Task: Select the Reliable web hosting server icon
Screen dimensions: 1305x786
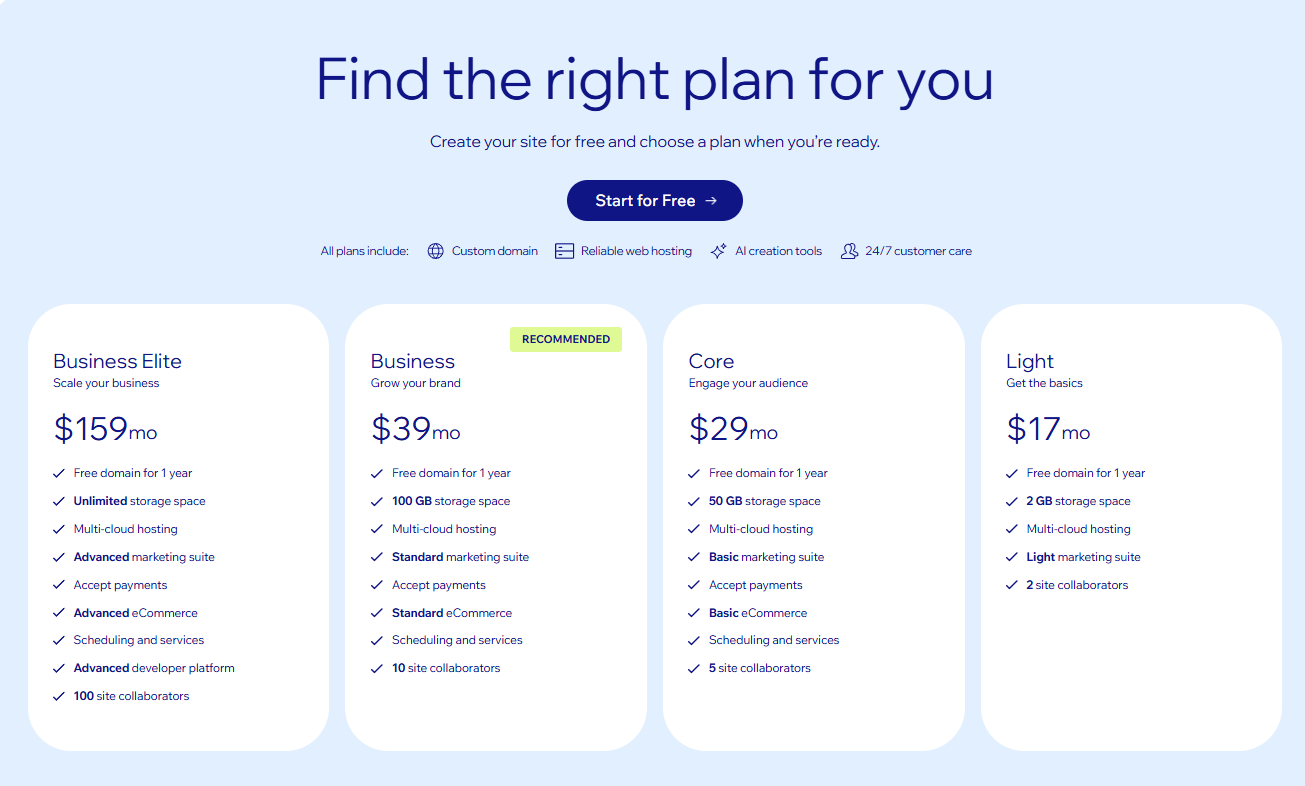Action: tap(563, 251)
